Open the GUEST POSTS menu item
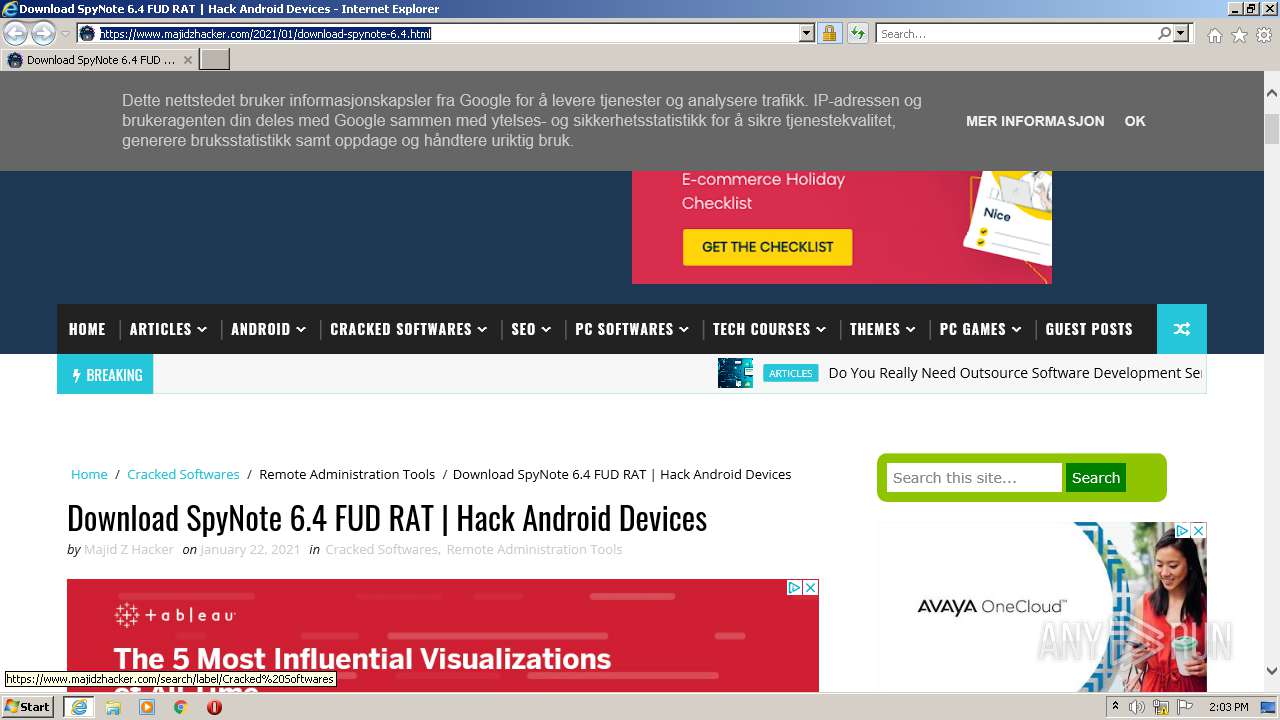 click(x=1089, y=329)
